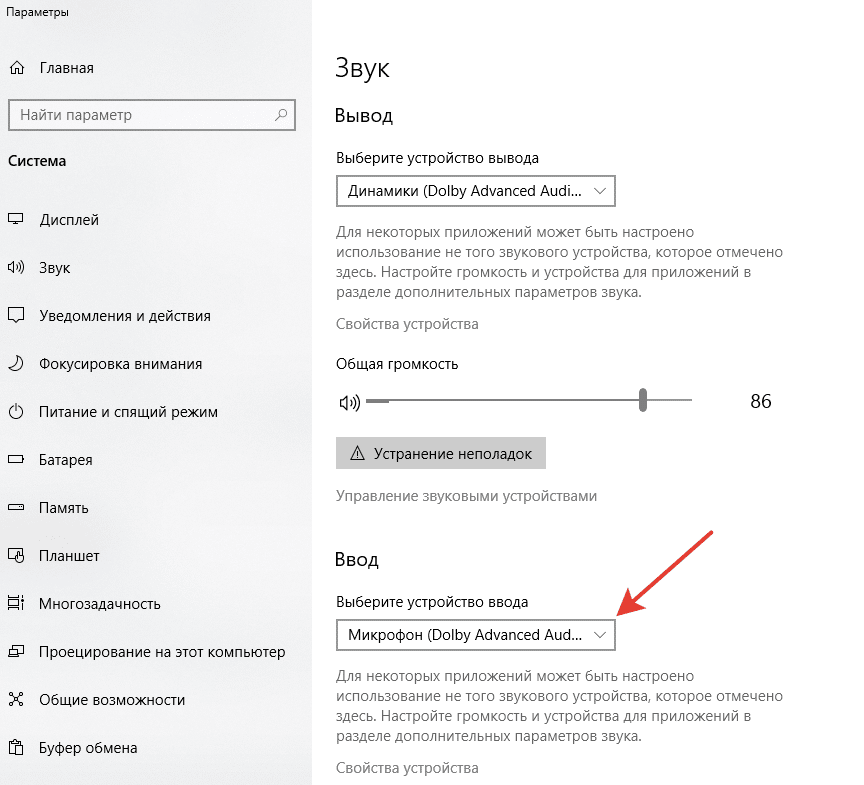This screenshot has height=785, width=864.
Task: Click the Home icon in sidebar
Action: coord(16,68)
